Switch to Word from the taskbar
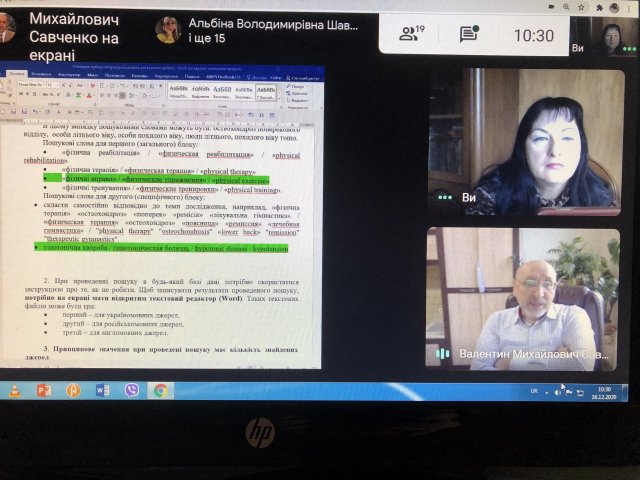Viewport: 640px width, 480px height. 103,390
